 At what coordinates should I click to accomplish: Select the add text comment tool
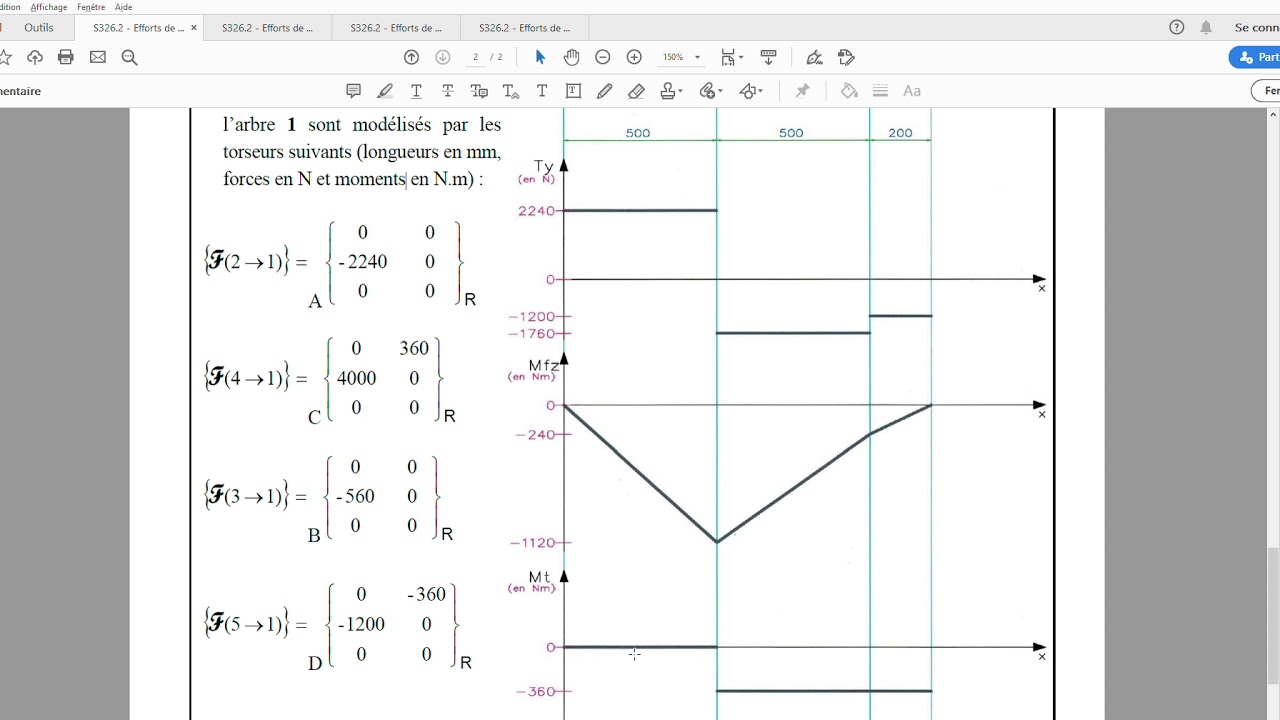click(542, 91)
